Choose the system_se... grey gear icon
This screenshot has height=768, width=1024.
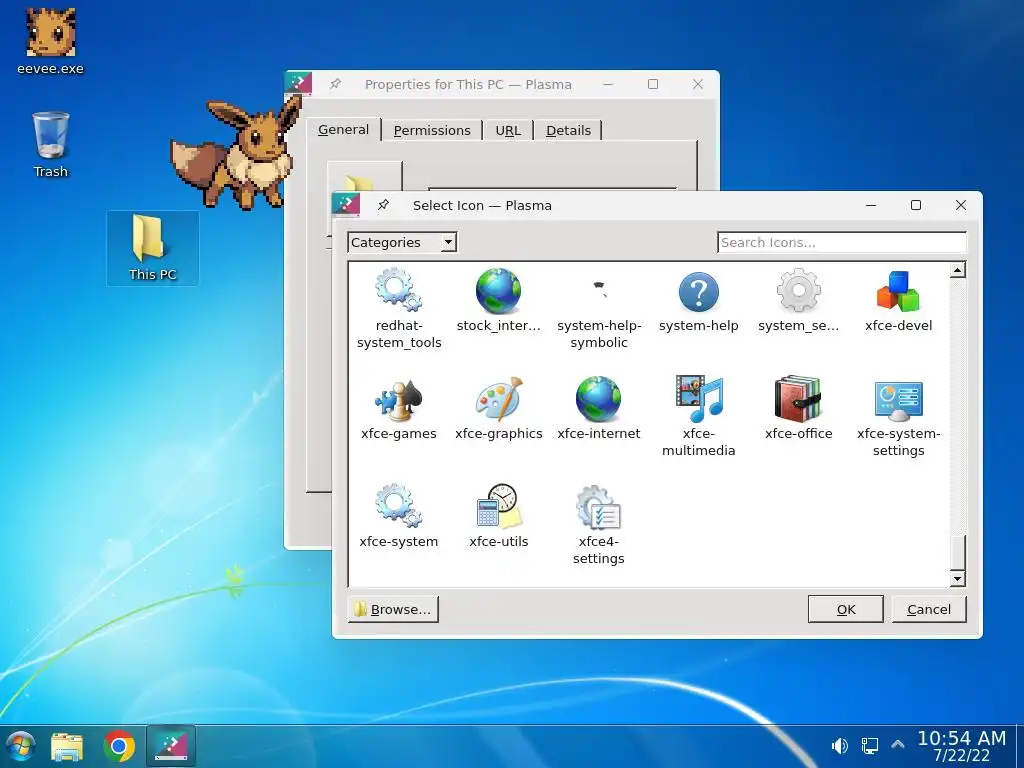pos(799,291)
